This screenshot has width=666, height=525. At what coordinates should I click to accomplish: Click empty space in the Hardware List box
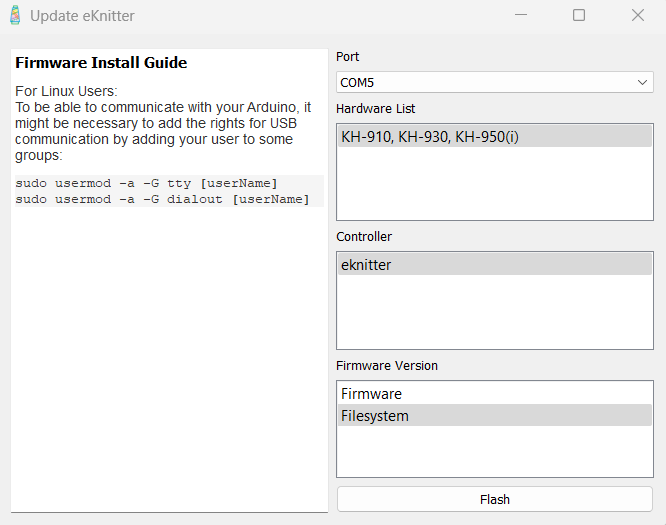(494, 185)
